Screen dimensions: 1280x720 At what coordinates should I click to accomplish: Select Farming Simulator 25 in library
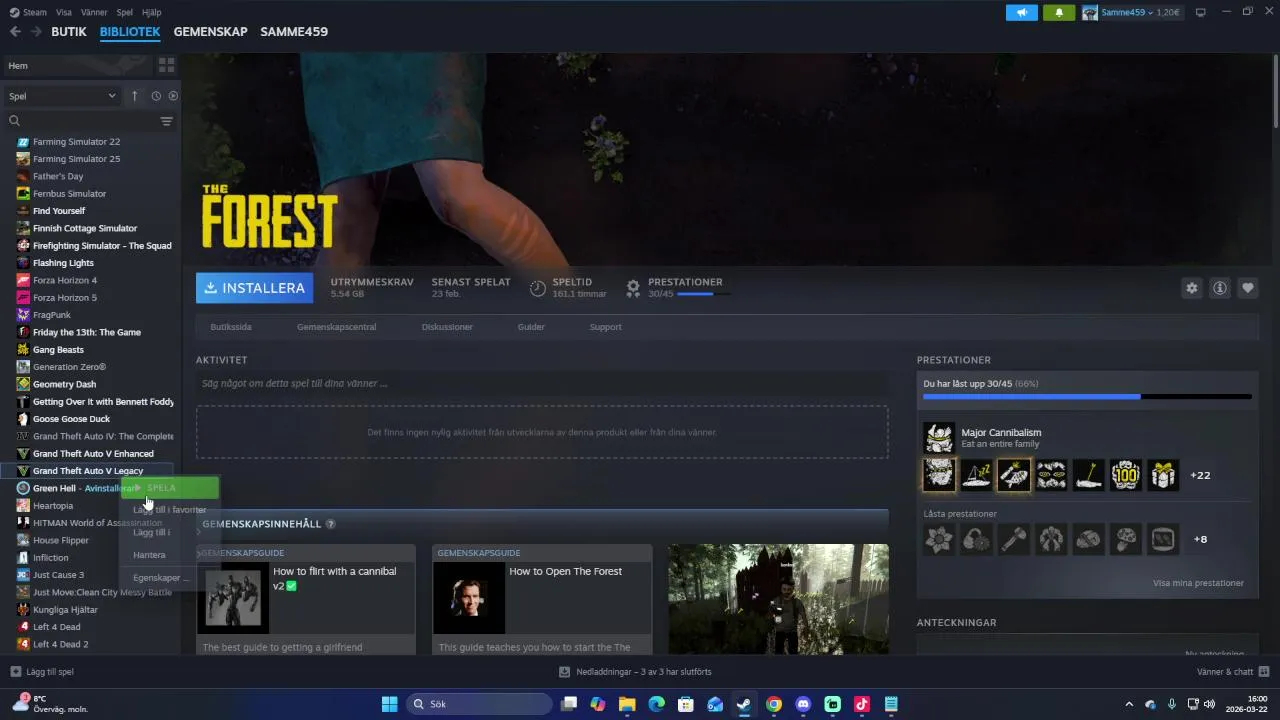(76, 159)
